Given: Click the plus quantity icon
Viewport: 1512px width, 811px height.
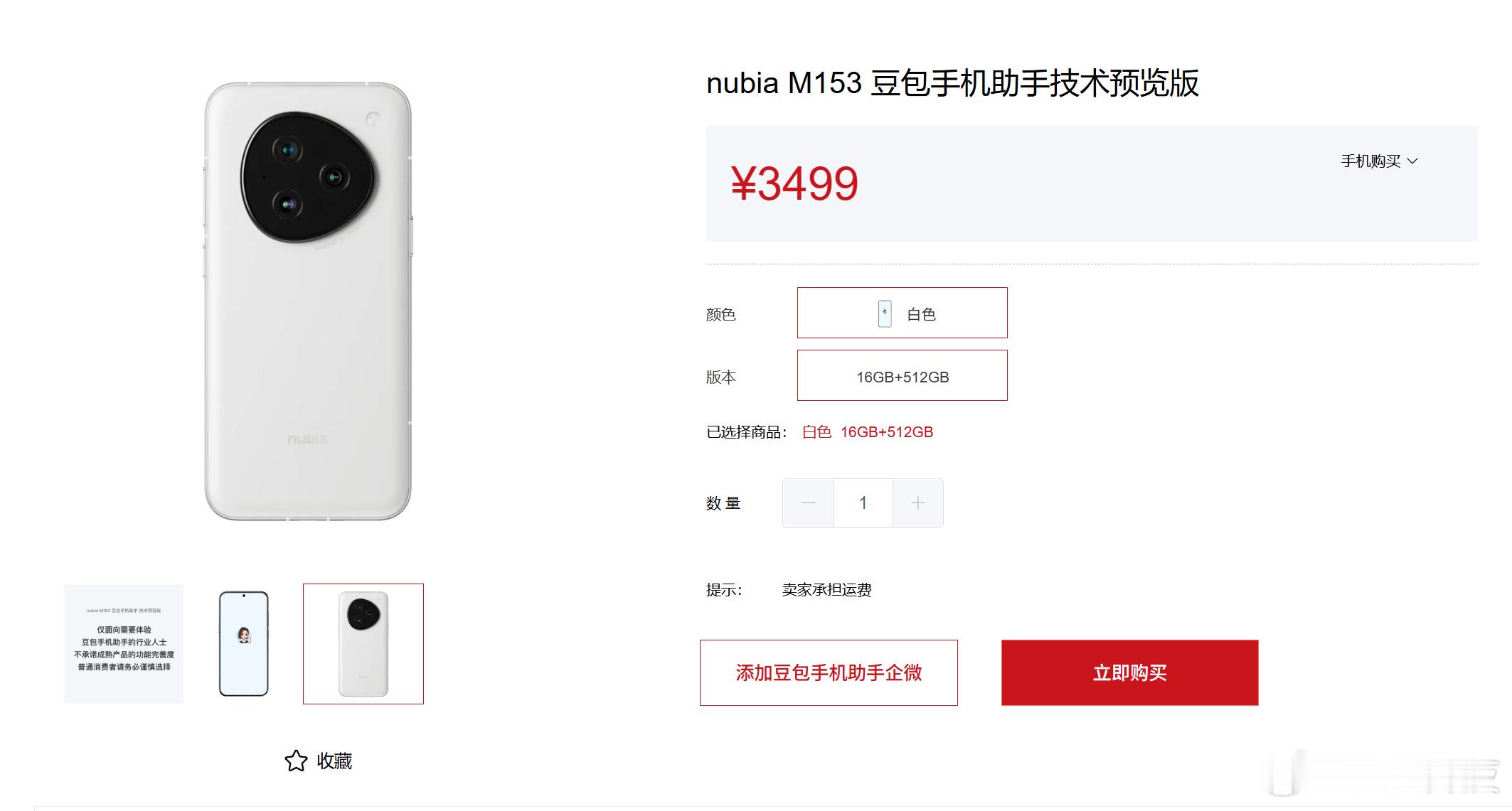Looking at the screenshot, I should (918, 503).
